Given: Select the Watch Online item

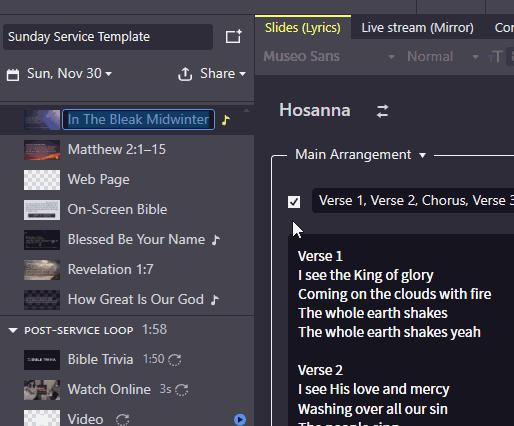Looking at the screenshot, I should click(x=127, y=390).
